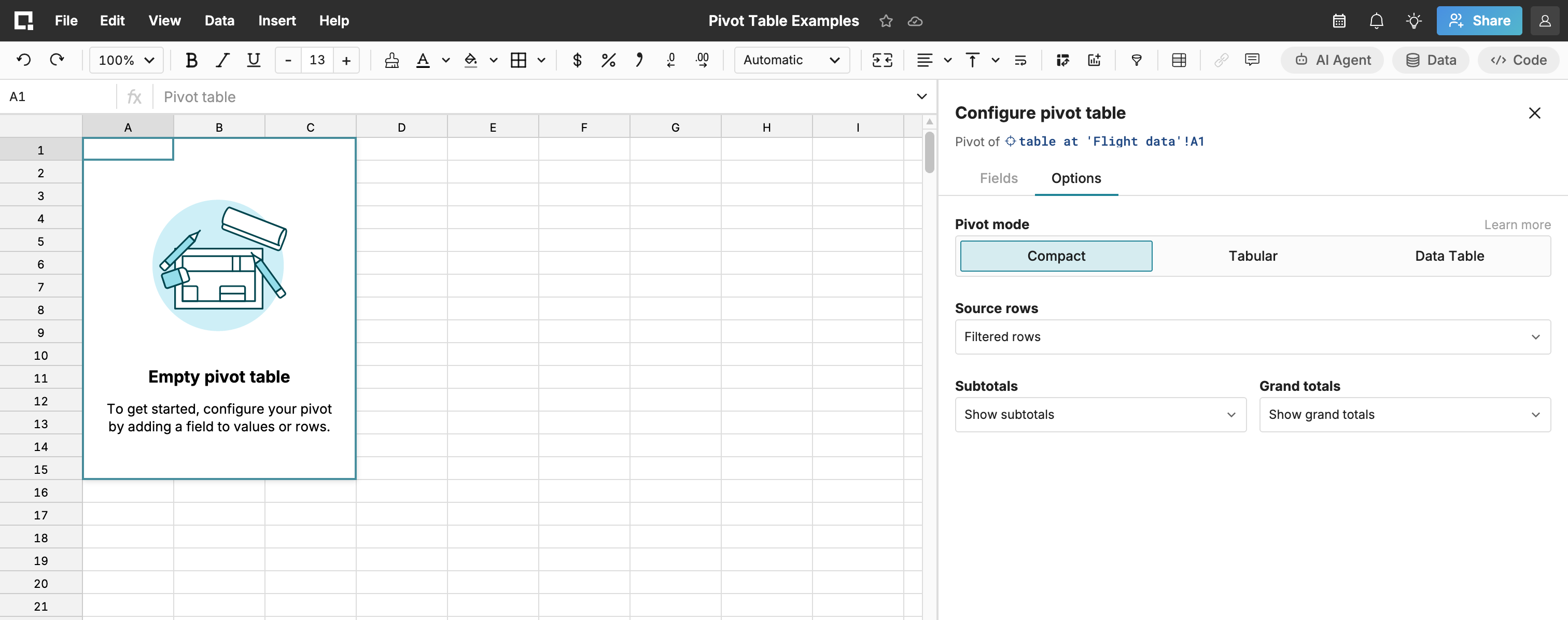The width and height of the screenshot is (1568, 620).
Task: Click the Share button
Action: (x=1479, y=21)
